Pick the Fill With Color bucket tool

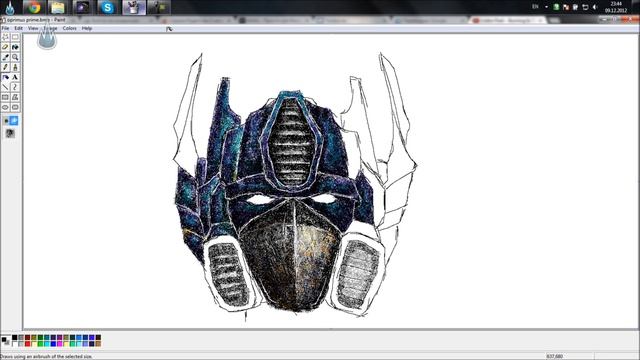pyautogui.click(x=15, y=47)
